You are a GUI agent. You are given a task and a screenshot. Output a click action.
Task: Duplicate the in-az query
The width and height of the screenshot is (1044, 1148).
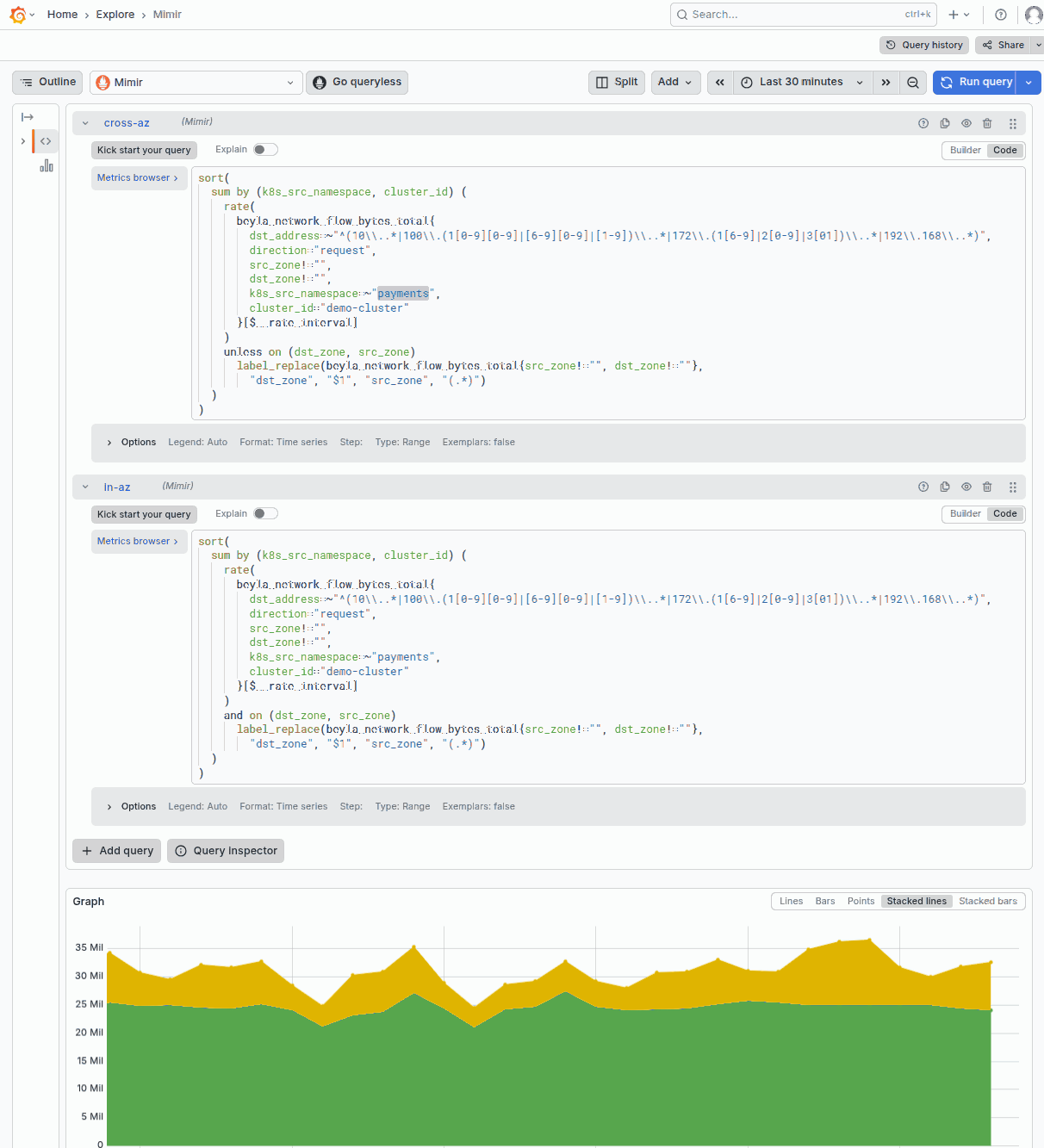click(945, 487)
